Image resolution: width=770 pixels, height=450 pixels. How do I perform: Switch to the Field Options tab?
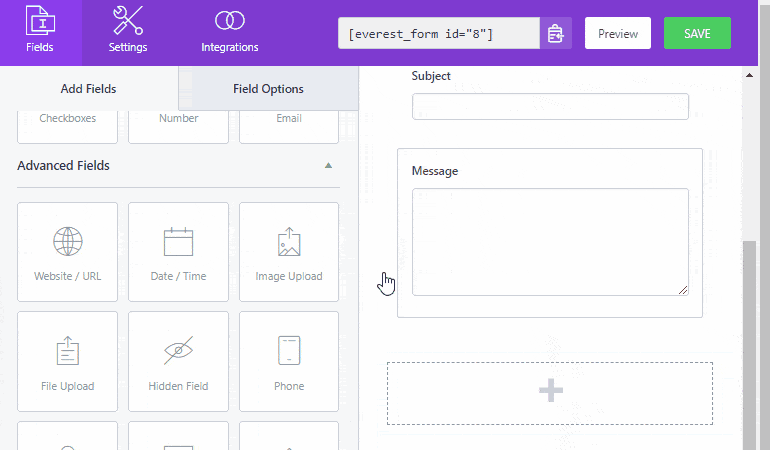pyautogui.click(x=268, y=88)
